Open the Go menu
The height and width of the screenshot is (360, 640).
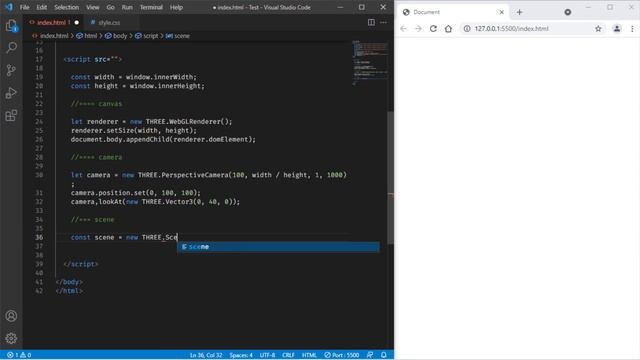[110, 7]
